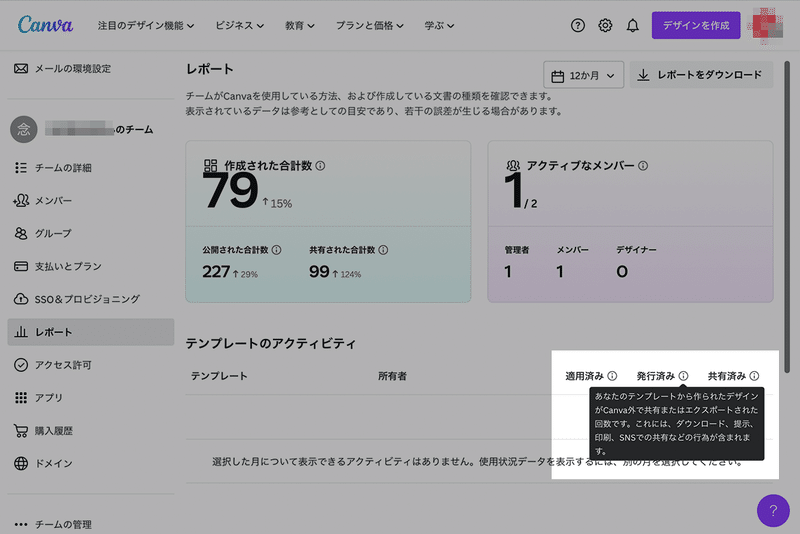Click the Canva logo
800x534 pixels.
coord(45,25)
